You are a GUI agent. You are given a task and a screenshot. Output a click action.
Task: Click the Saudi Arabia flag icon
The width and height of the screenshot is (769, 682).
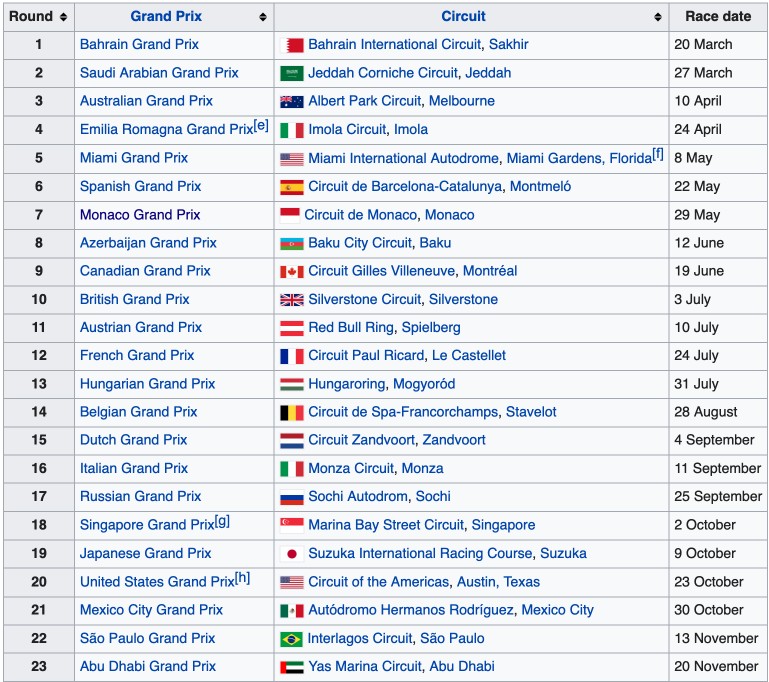tap(292, 74)
